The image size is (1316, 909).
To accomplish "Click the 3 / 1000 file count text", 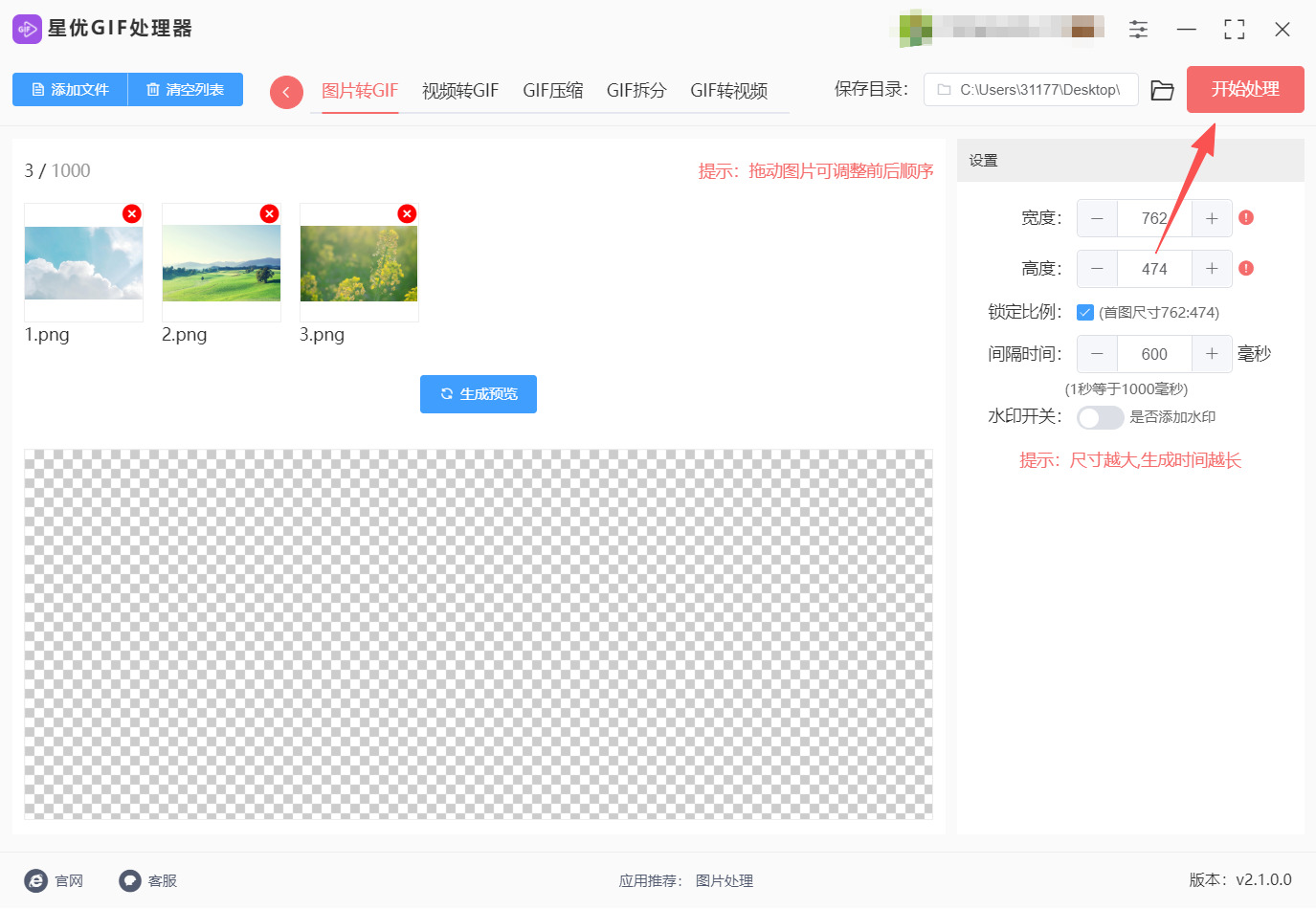I will (x=57, y=171).
